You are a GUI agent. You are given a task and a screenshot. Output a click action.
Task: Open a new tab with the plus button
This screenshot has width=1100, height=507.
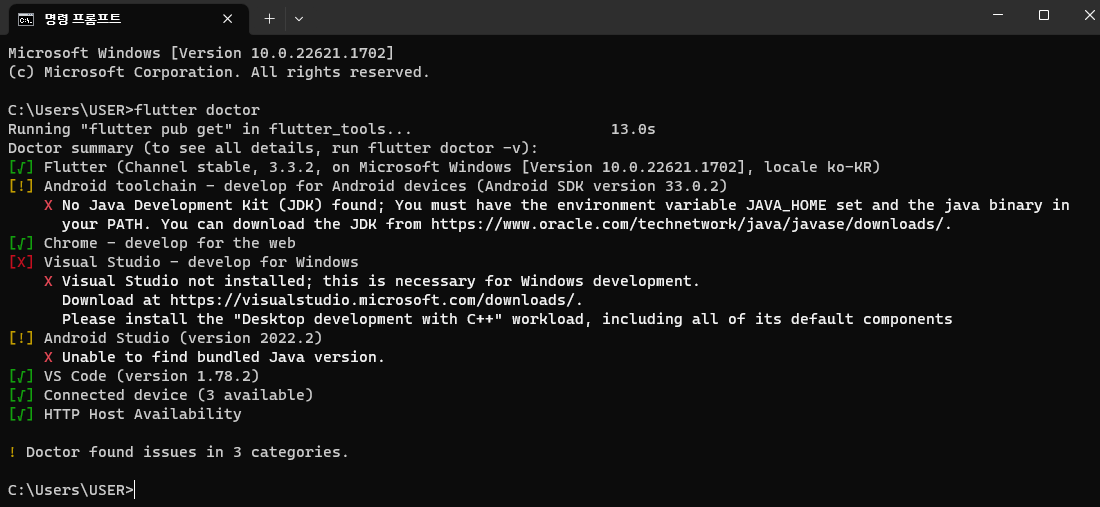[269, 19]
